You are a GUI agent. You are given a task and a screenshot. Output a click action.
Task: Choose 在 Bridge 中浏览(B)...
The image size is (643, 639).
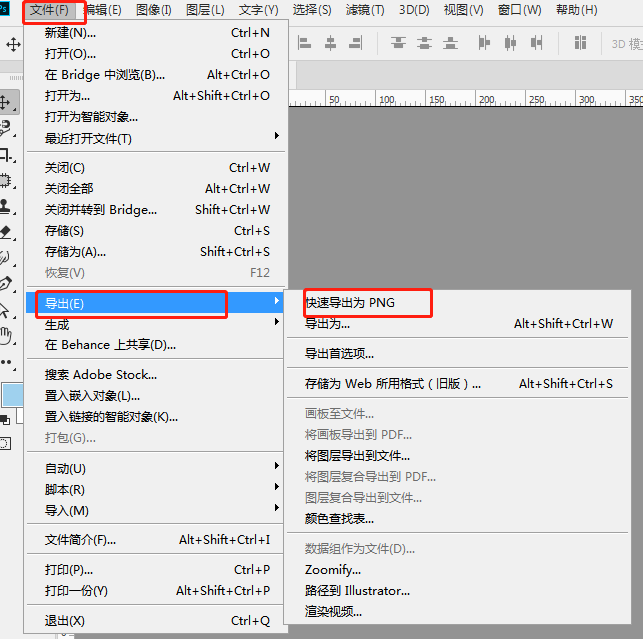[x=155, y=75]
